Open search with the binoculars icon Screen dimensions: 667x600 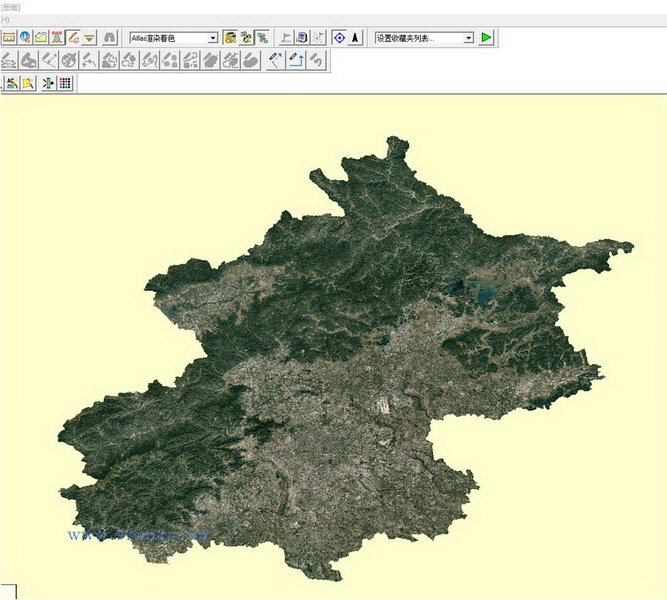click(x=109, y=38)
